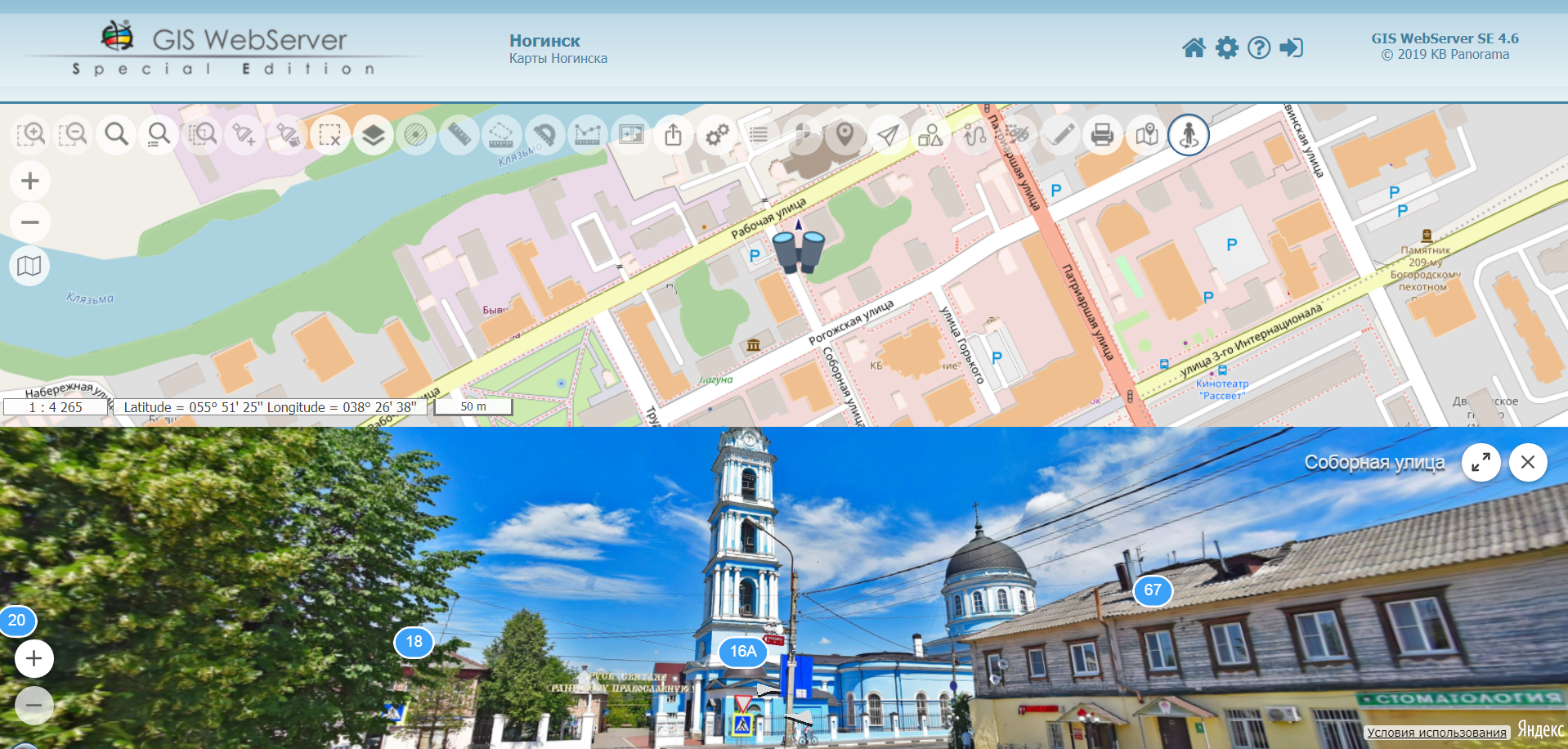Click the share/export map icon
The image size is (1568, 749).
(x=673, y=134)
